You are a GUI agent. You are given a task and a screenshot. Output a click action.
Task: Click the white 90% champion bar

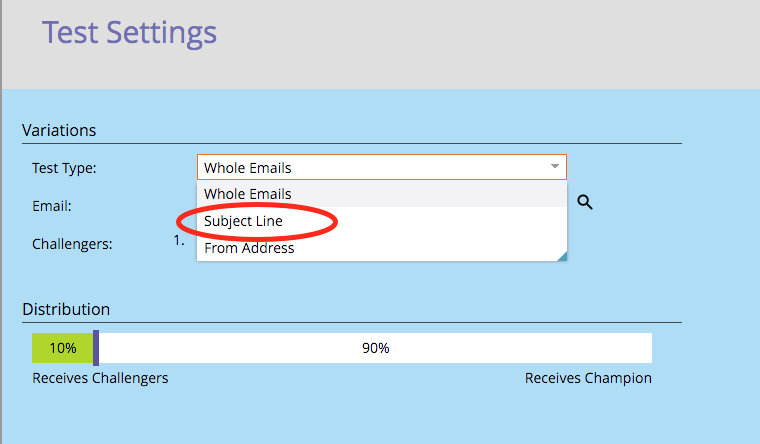pos(376,348)
